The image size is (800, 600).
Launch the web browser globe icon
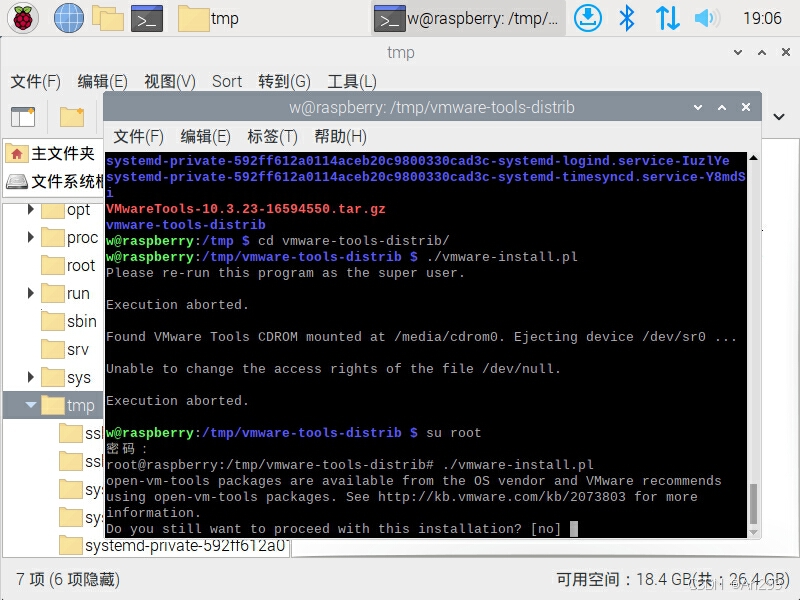tap(68, 18)
